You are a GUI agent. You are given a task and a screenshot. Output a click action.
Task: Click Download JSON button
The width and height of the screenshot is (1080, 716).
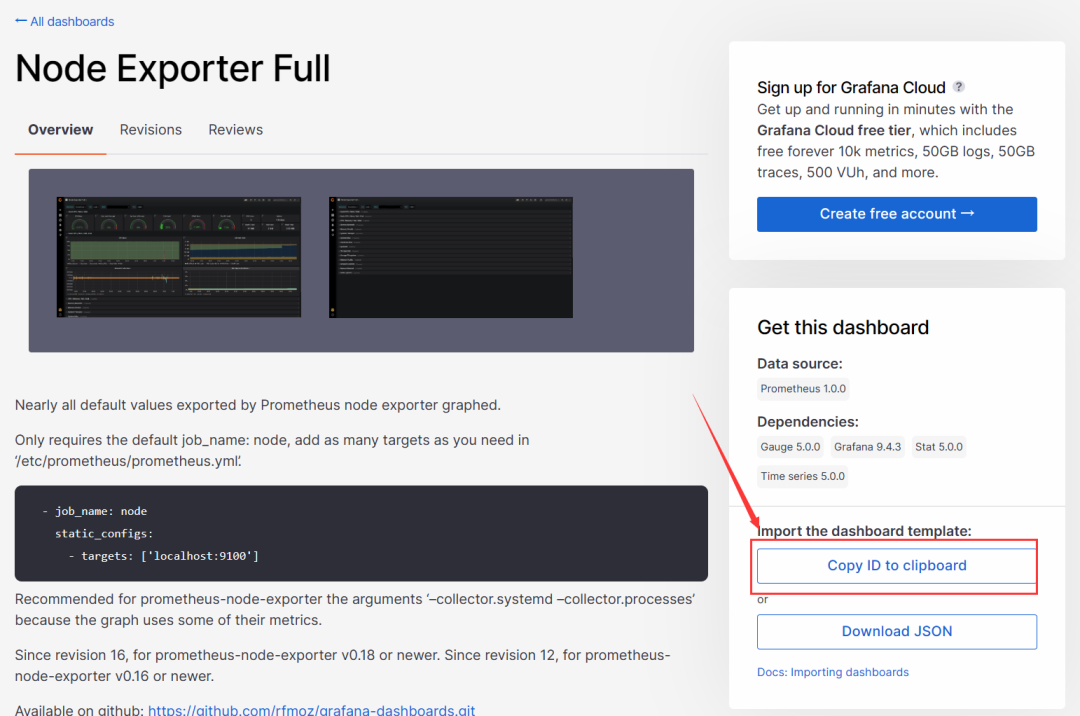click(897, 631)
